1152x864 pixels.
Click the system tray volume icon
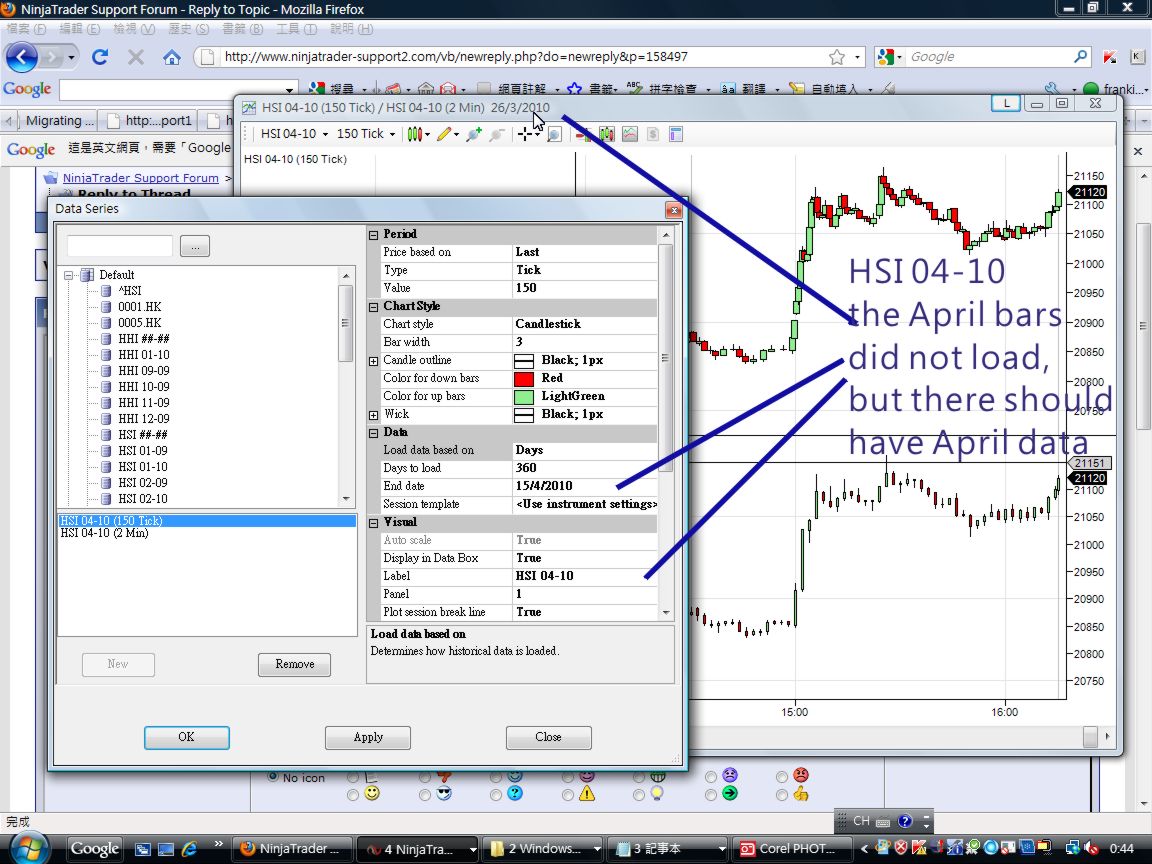[x=1092, y=849]
